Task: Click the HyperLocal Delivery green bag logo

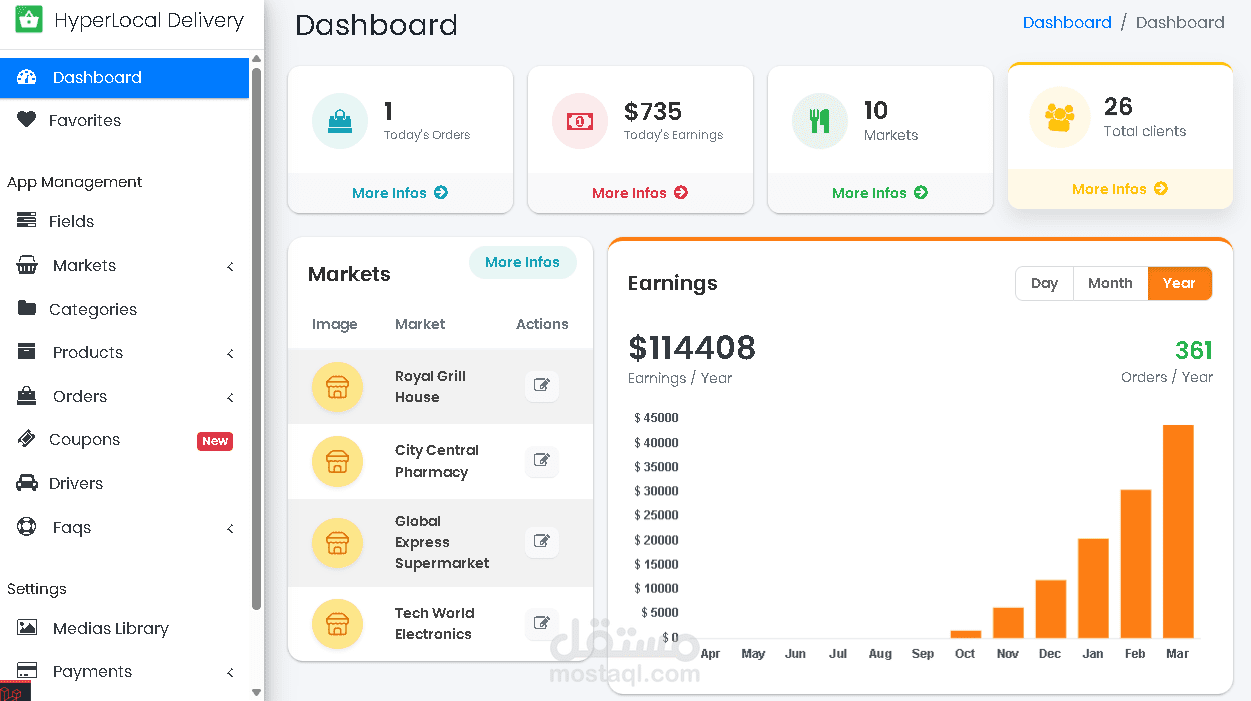Action: tap(29, 19)
